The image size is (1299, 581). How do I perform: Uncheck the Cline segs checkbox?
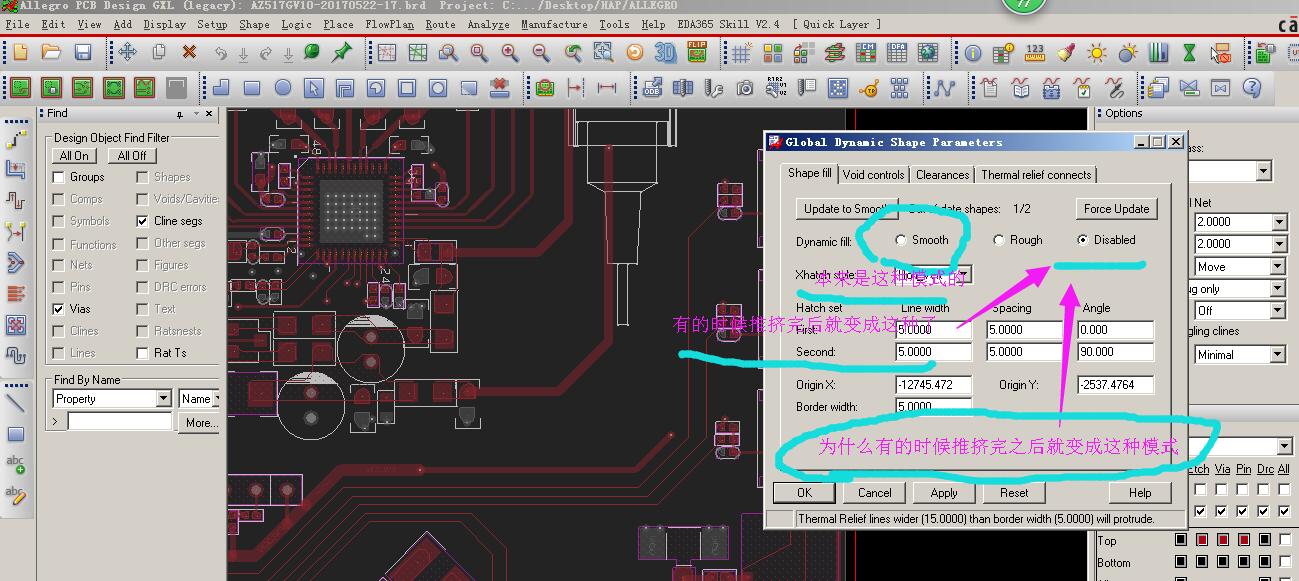[143, 221]
